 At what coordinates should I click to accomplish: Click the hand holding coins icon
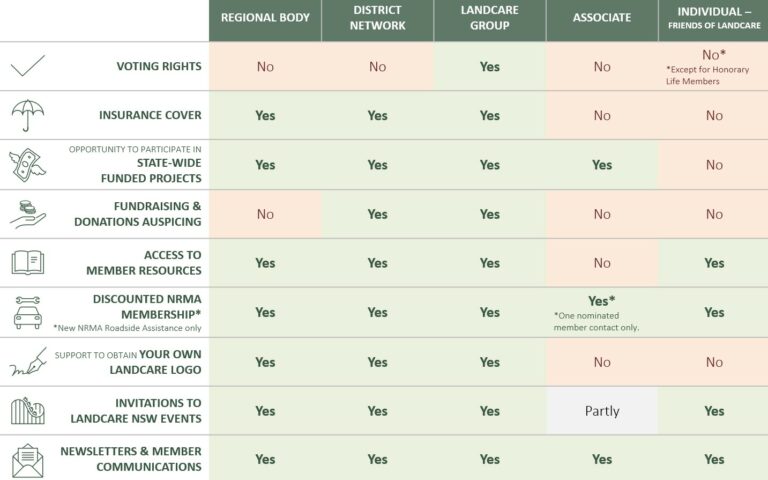pos(28,214)
